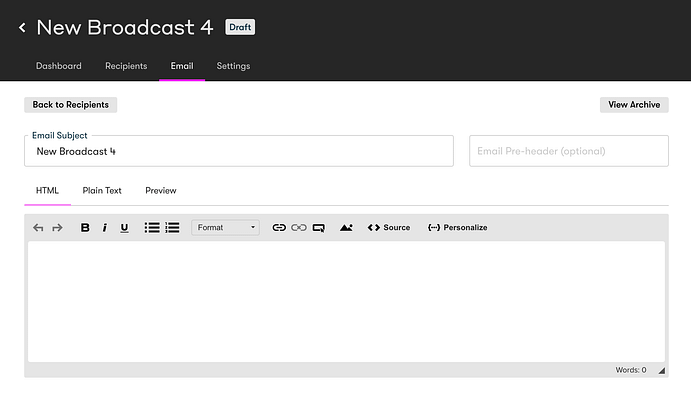Insert a numbered list

(x=172, y=228)
